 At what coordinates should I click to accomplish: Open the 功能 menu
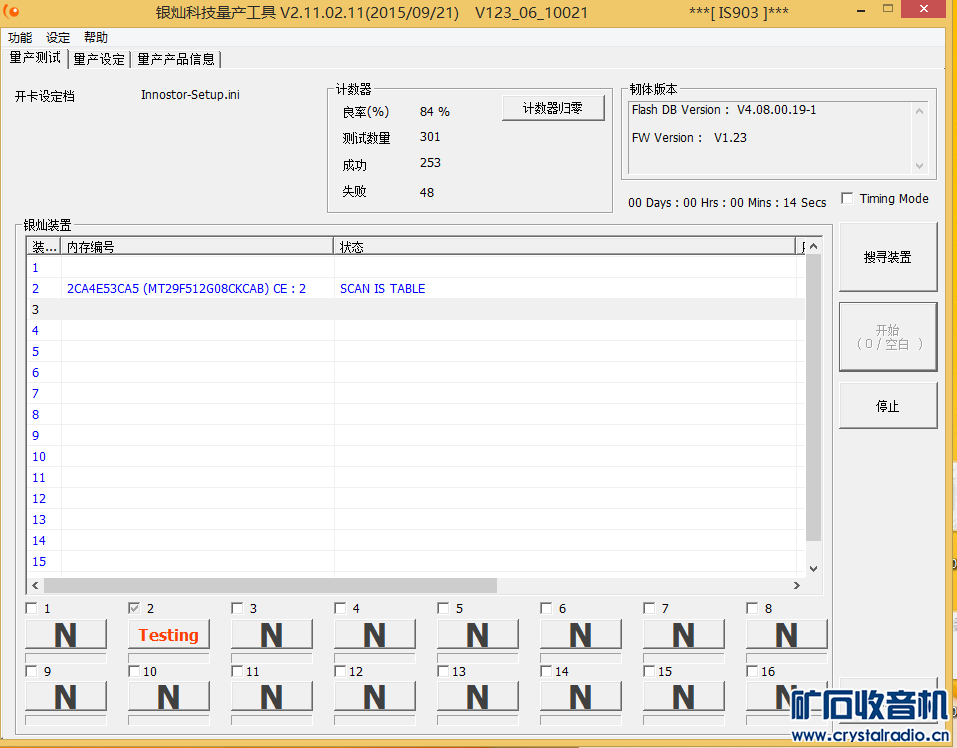point(20,37)
